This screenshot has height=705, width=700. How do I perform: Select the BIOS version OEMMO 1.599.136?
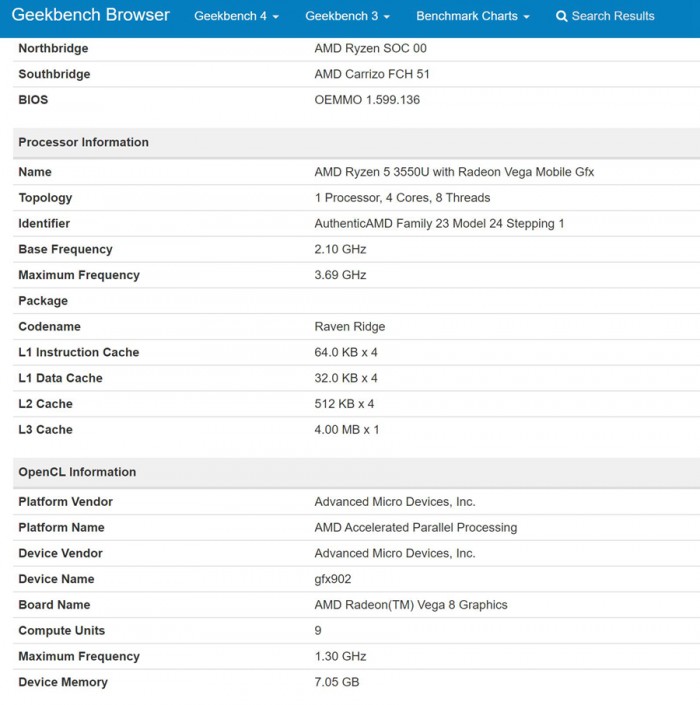[367, 100]
